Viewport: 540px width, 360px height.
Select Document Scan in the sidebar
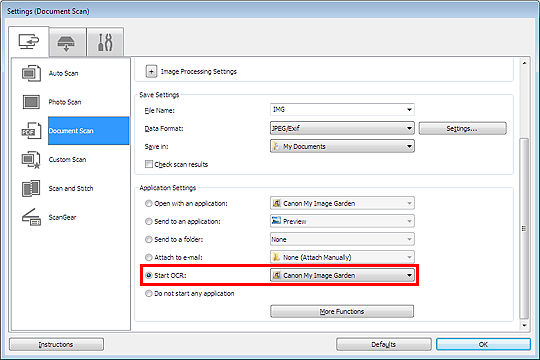click(89, 131)
